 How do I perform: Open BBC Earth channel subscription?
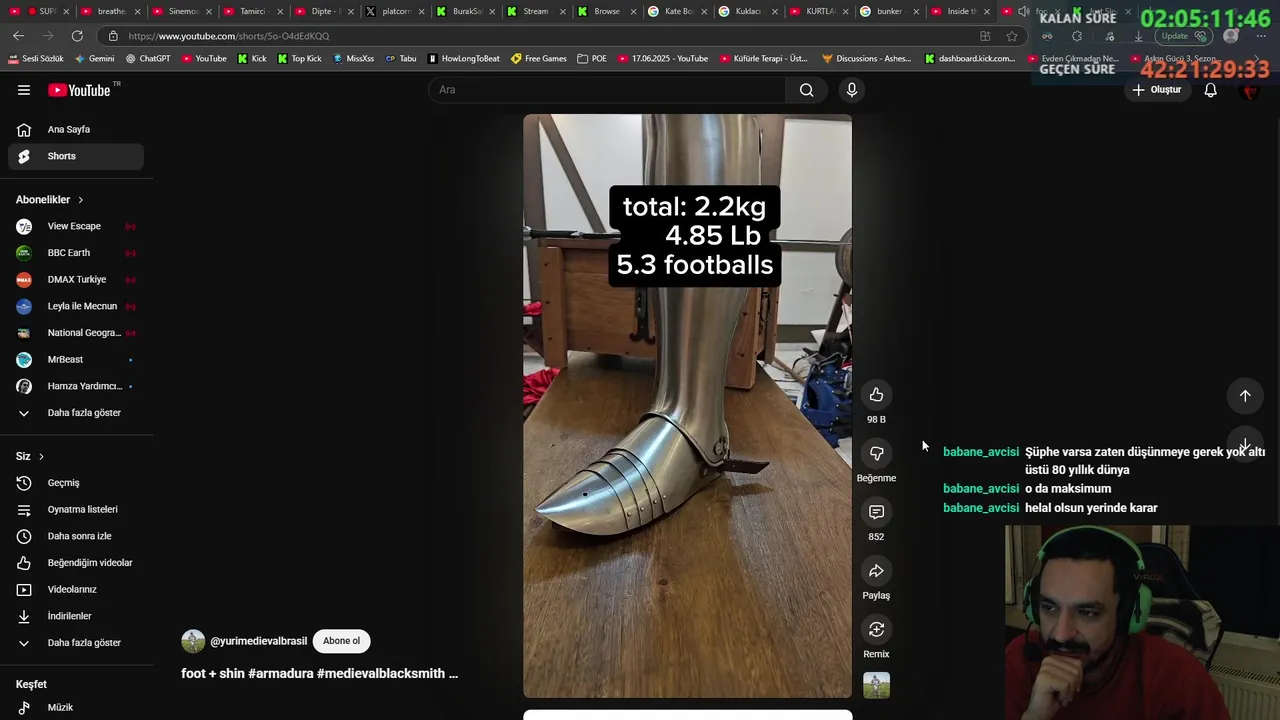[76, 253]
